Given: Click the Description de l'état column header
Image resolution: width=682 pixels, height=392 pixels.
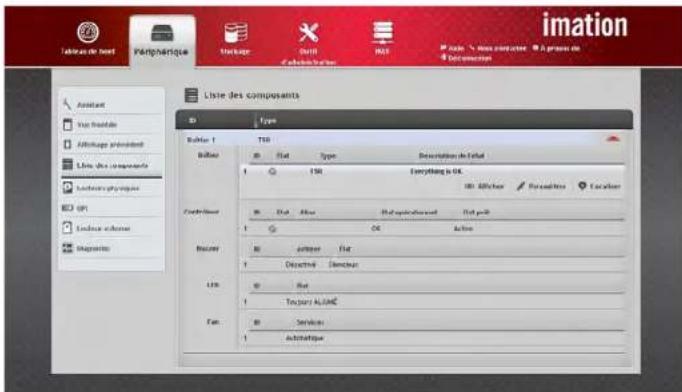Looking at the screenshot, I should (451, 156).
